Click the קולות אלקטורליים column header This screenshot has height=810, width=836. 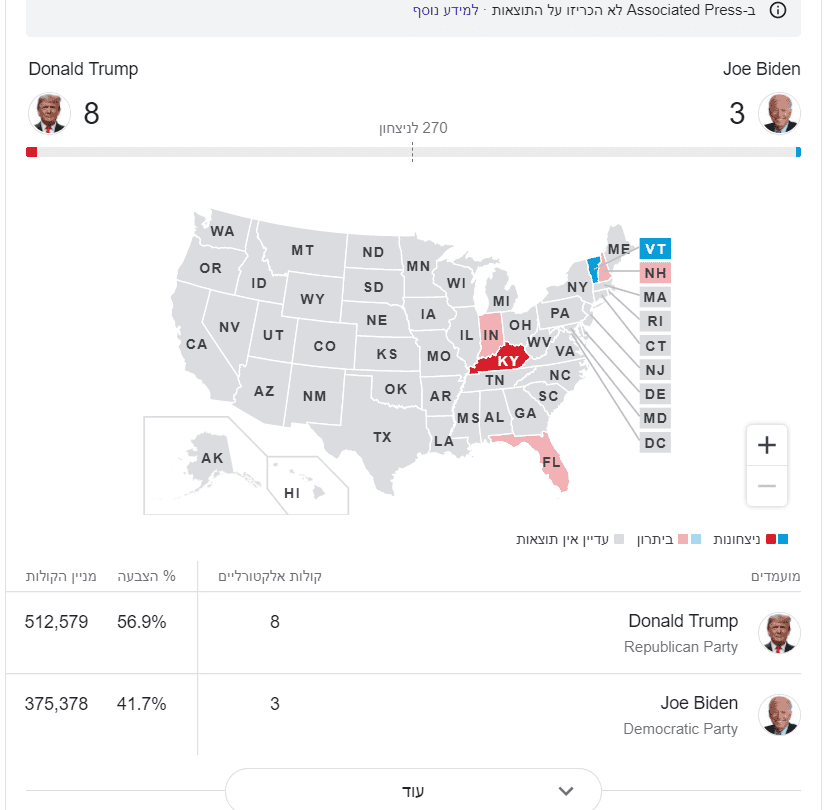click(x=278, y=576)
